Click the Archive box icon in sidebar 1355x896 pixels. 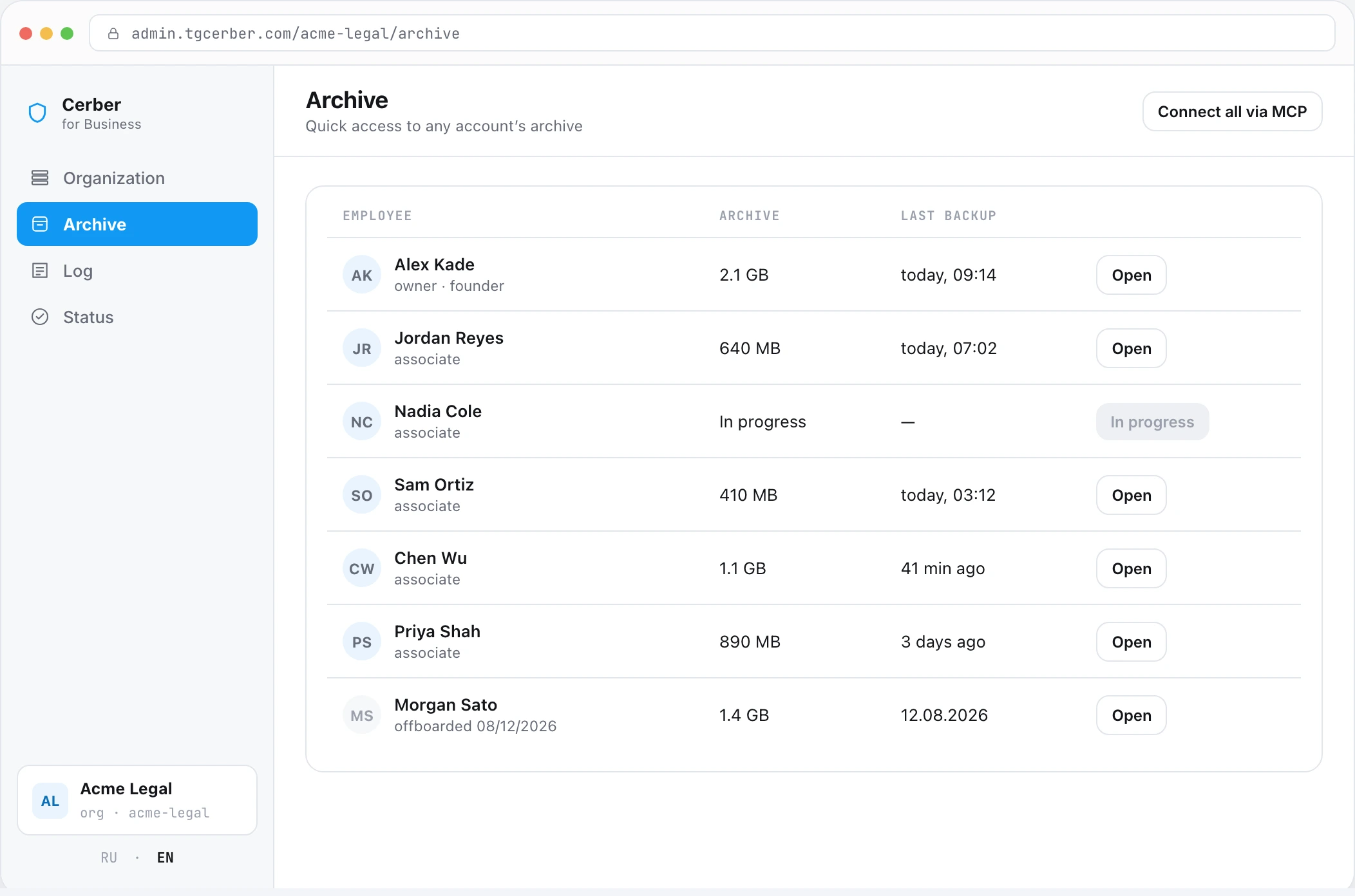(x=40, y=224)
